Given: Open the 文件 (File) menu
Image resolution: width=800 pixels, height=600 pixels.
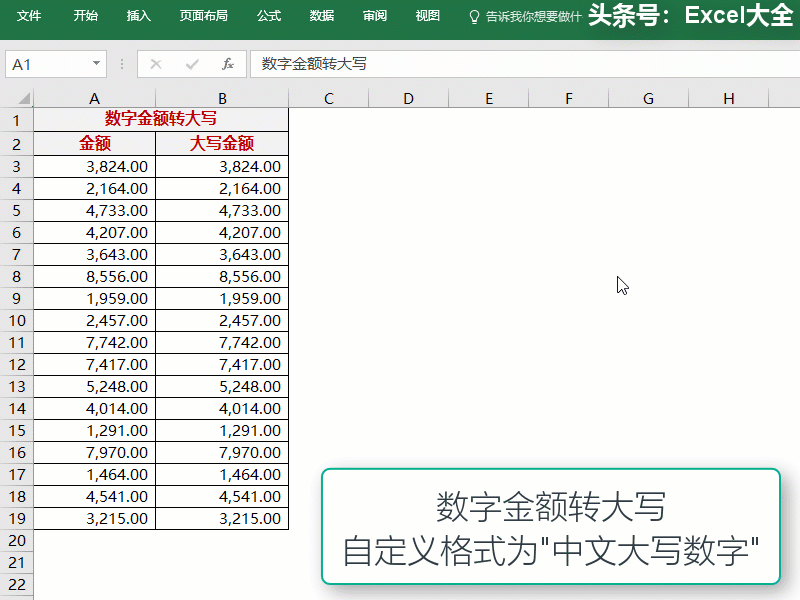Looking at the screenshot, I should [28, 15].
